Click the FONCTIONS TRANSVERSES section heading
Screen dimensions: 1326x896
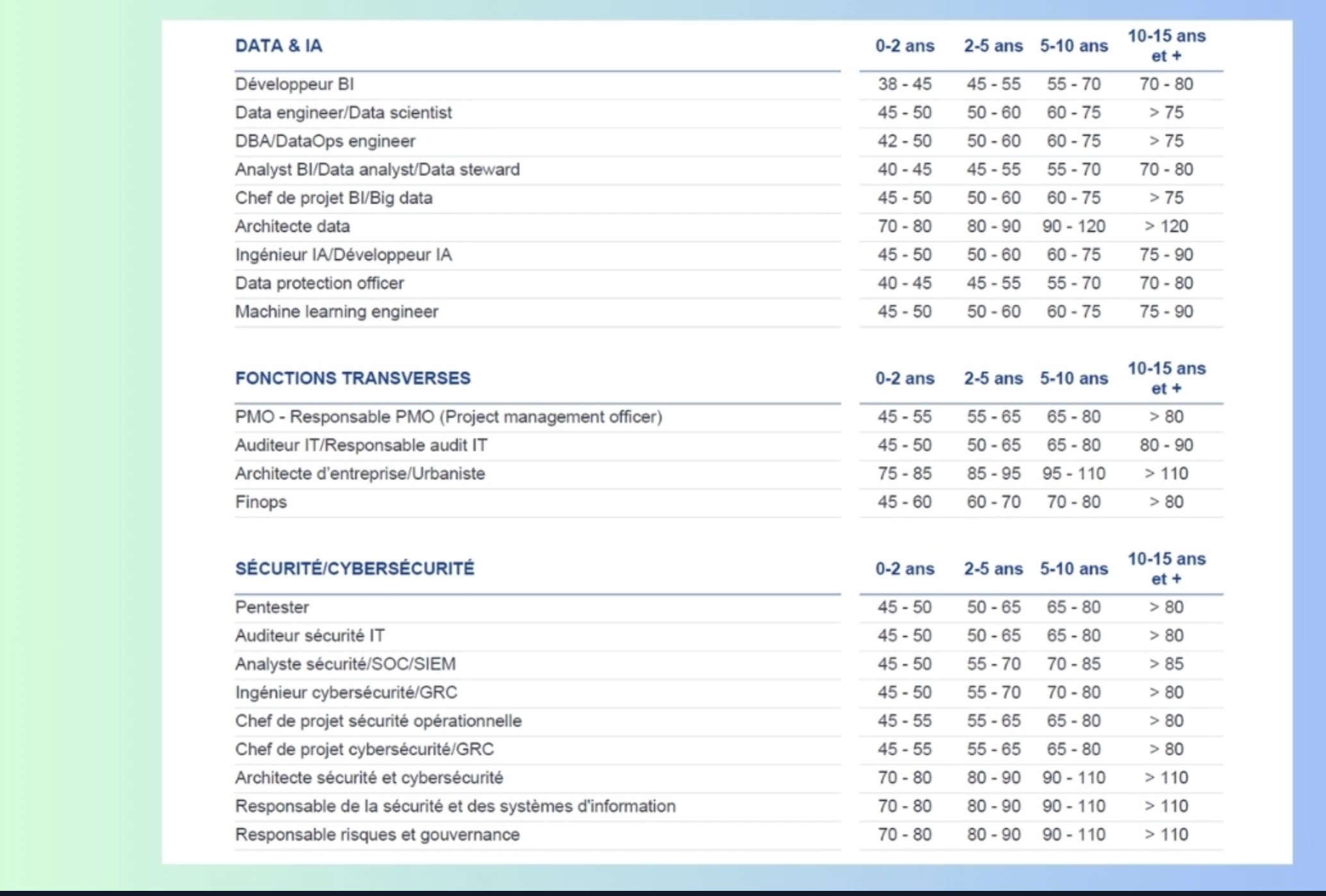pos(353,378)
